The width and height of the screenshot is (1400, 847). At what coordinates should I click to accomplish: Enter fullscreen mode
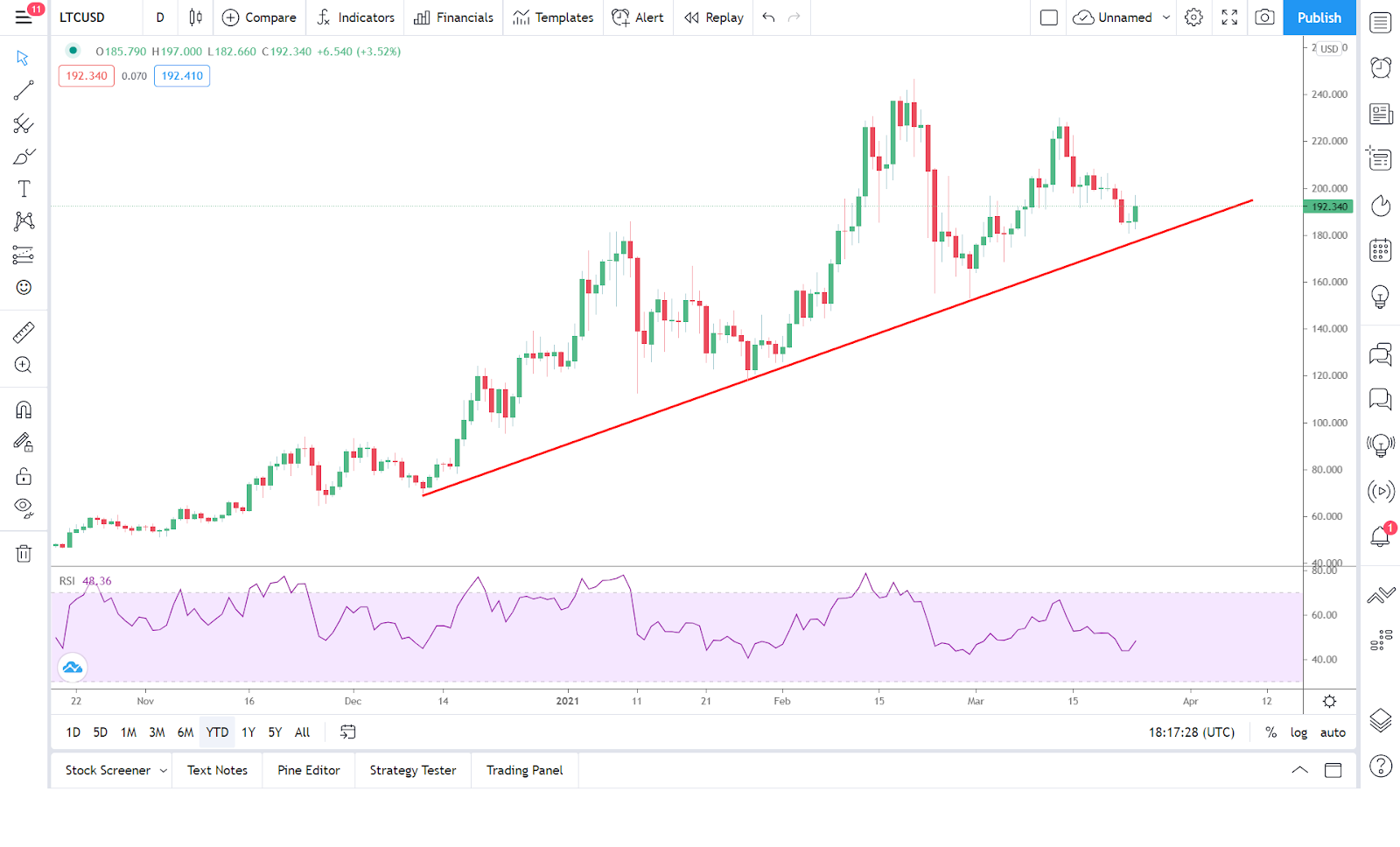[x=1229, y=17]
